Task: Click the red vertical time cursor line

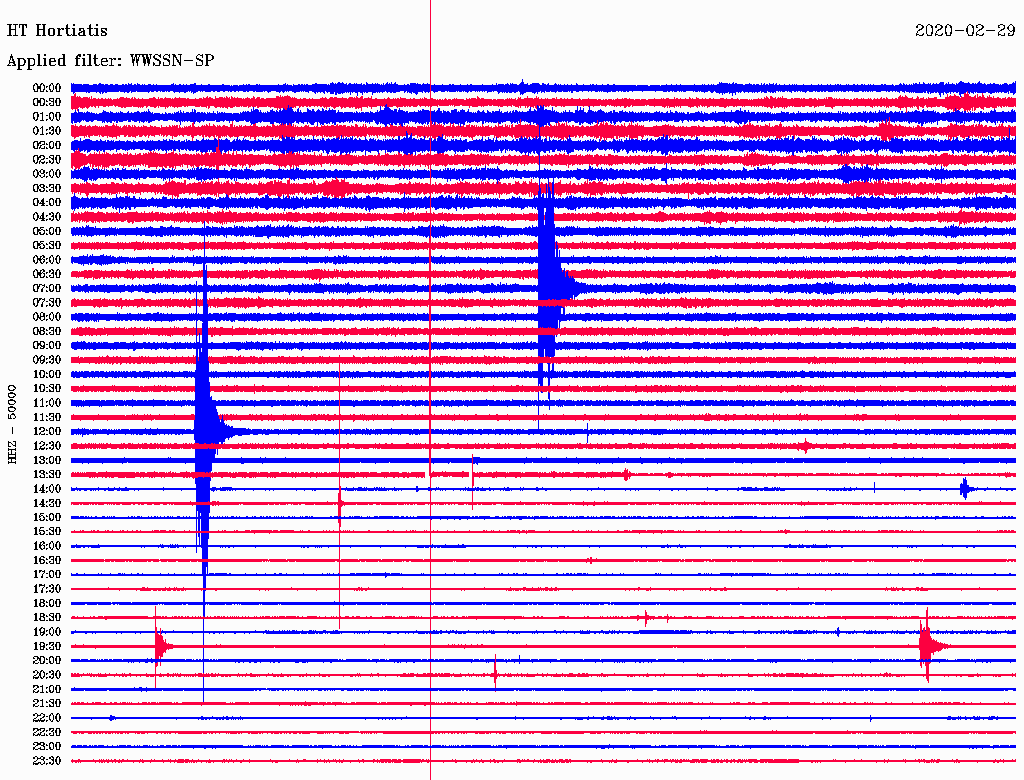Action: point(430,390)
